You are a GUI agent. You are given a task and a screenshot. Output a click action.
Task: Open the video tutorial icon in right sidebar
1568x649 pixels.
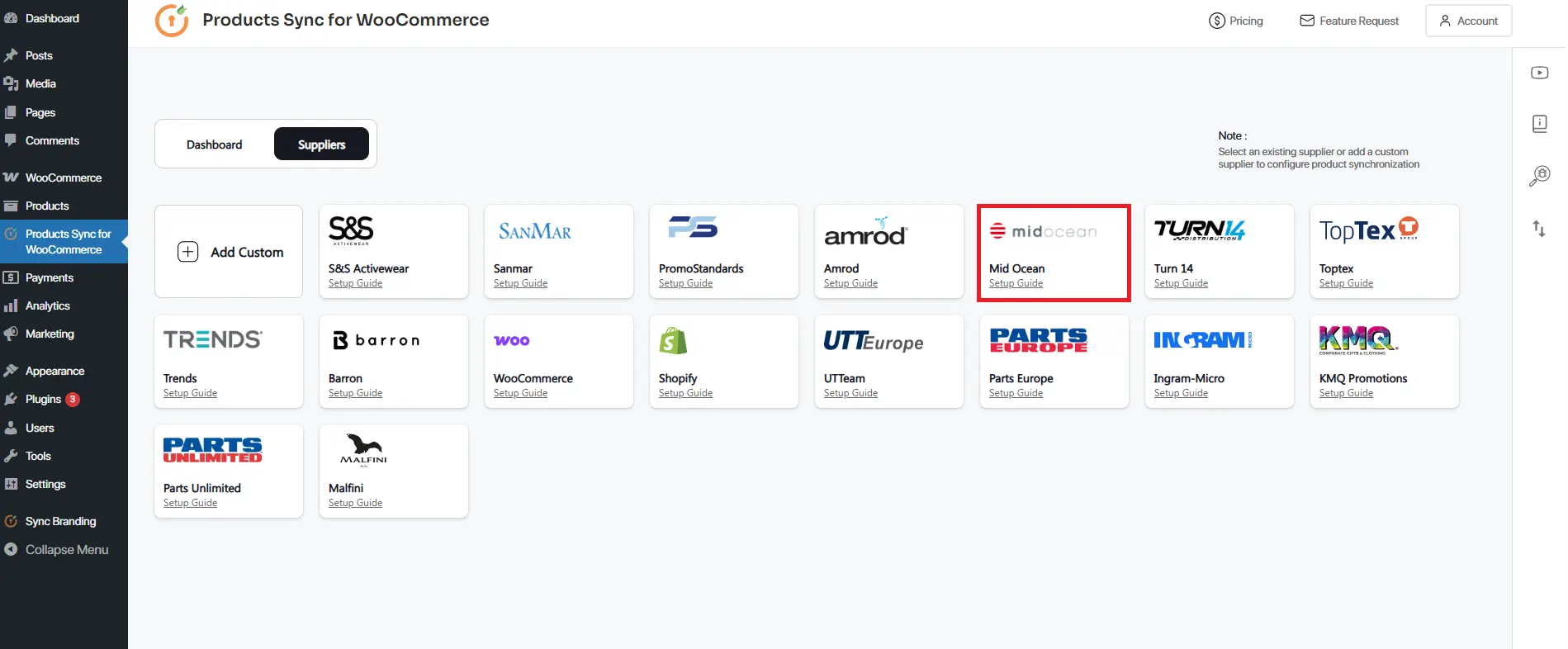[1539, 73]
